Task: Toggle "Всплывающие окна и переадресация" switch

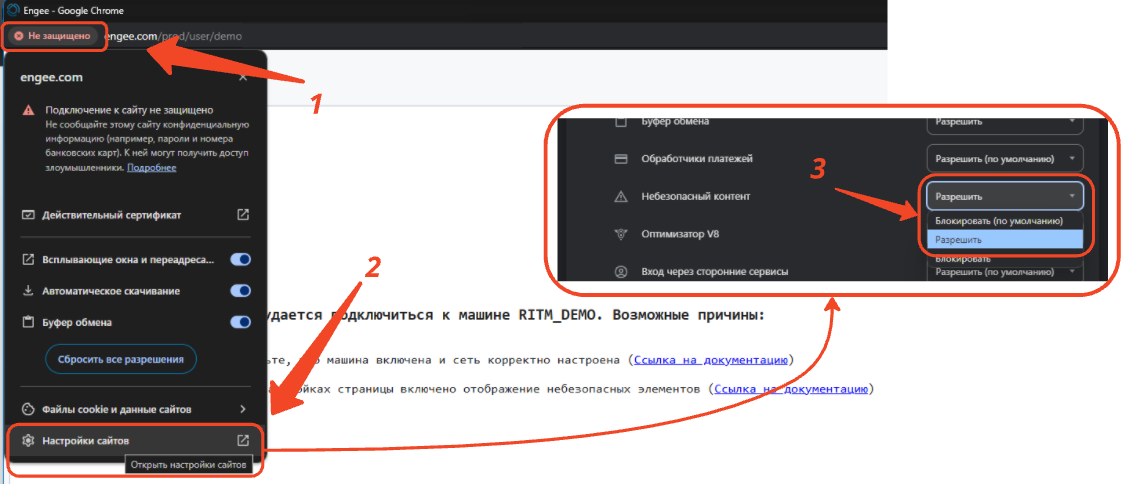Action: (240, 260)
